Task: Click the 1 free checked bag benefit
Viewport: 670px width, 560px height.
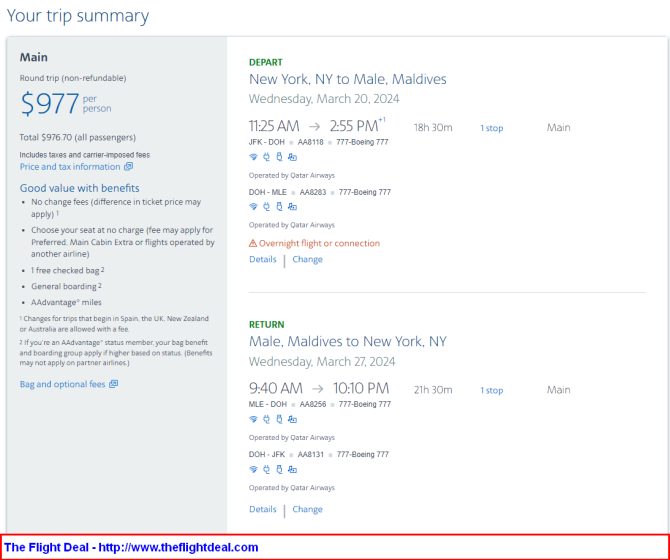Action: 68,270
